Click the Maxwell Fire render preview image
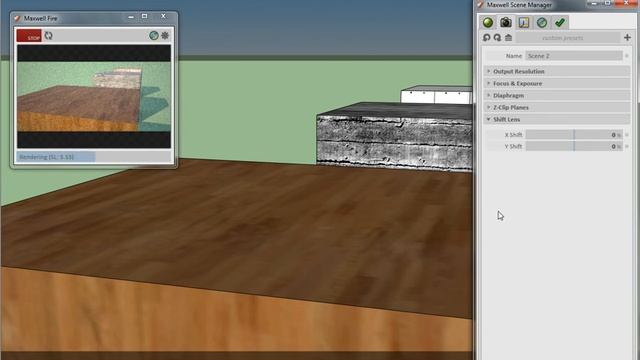 pyautogui.click(x=94, y=96)
